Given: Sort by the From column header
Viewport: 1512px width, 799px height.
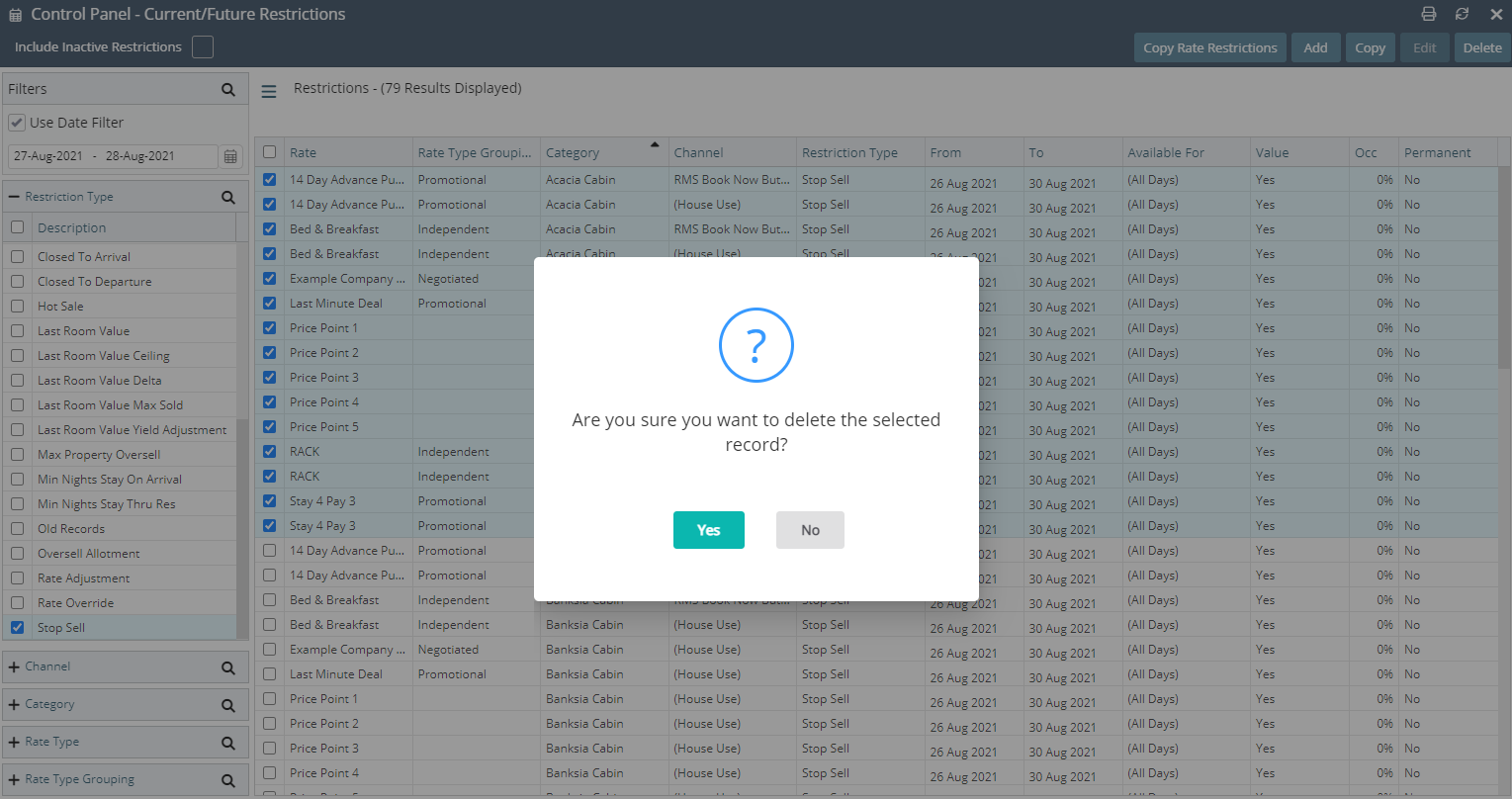Looking at the screenshot, I should tap(975, 152).
